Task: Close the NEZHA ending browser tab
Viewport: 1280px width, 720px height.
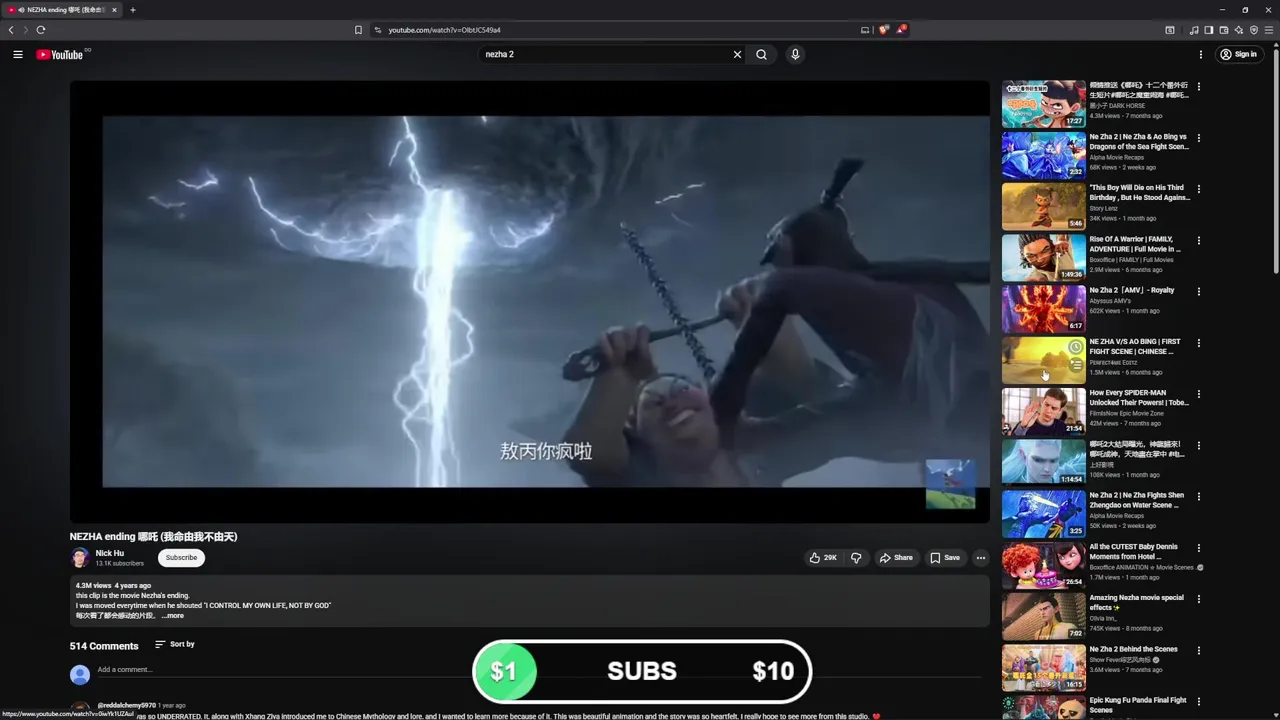Action: point(114,10)
